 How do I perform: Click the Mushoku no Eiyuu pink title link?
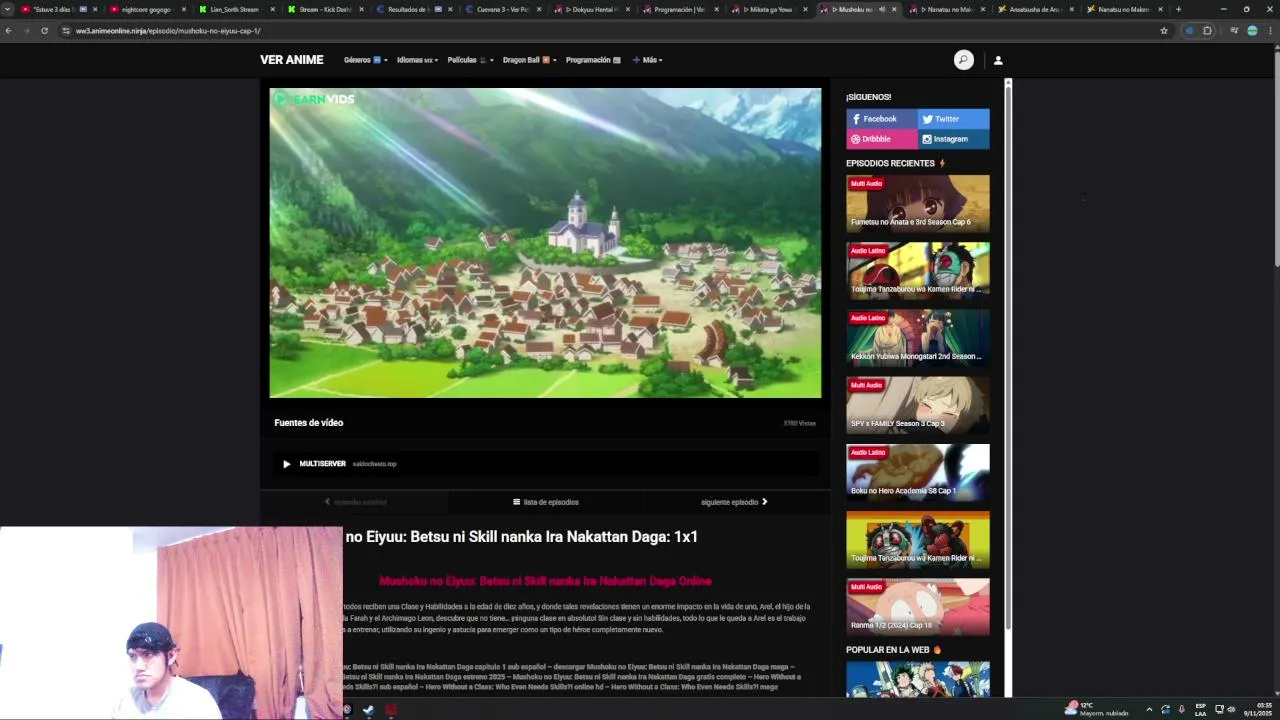point(545,581)
